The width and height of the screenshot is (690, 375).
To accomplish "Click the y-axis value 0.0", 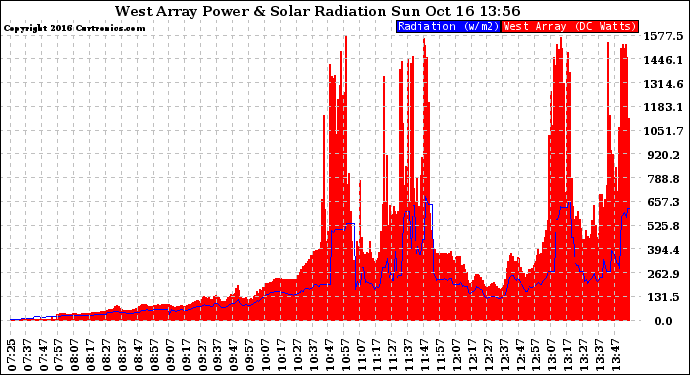I will [x=663, y=321].
